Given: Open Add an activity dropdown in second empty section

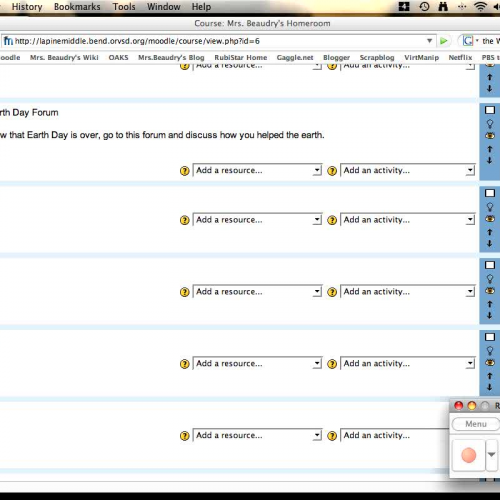Looking at the screenshot, I should 407,292.
